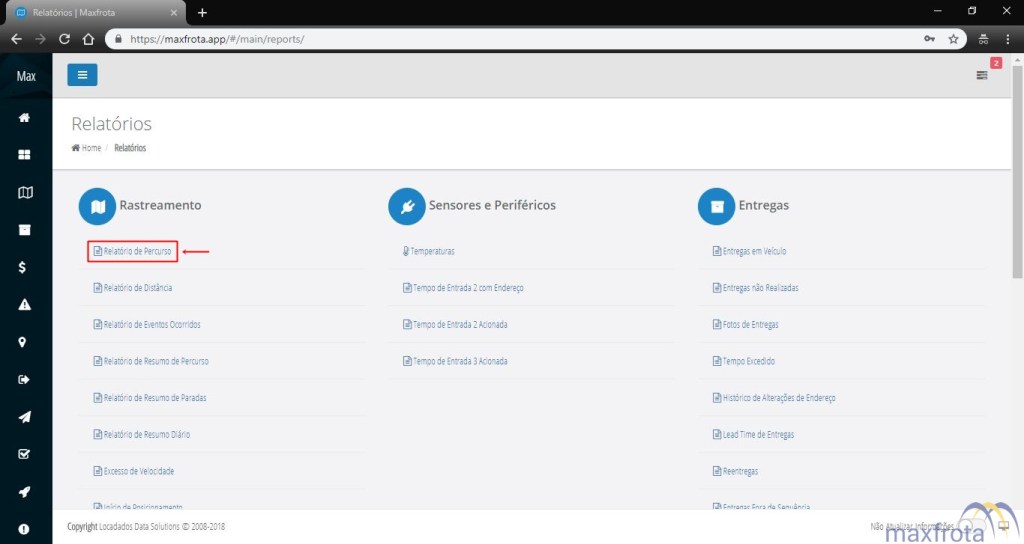Screen dimensions: 1024x544
Task: Select the dollar sign sidebar icon
Action: (25, 267)
